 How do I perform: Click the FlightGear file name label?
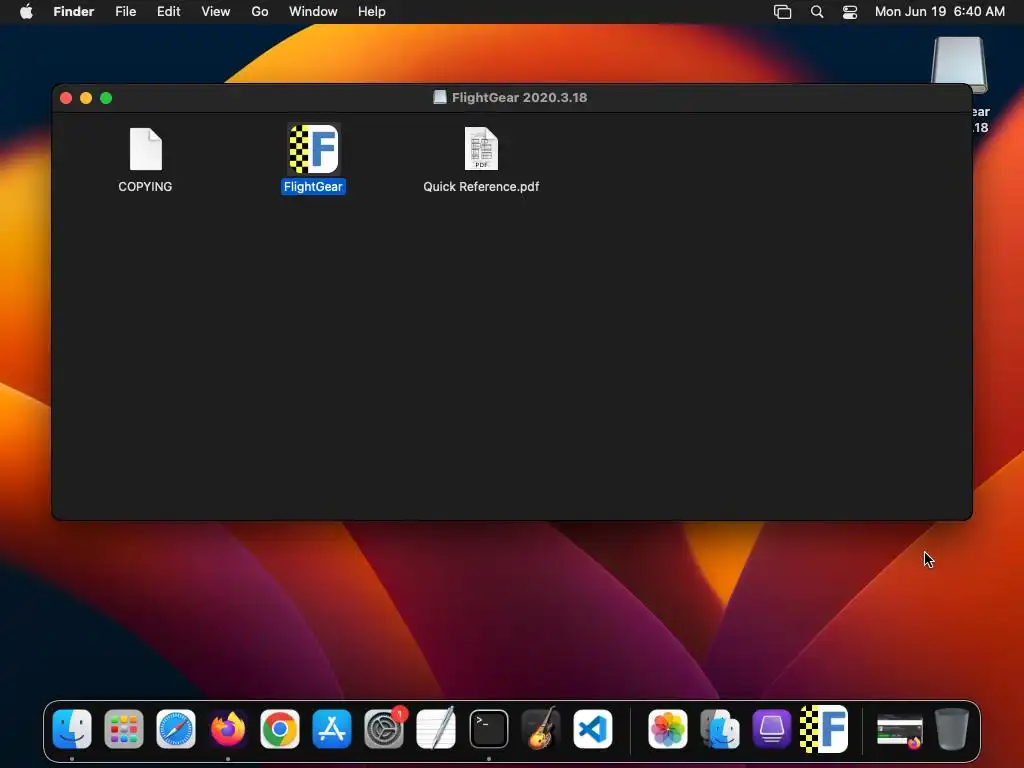coord(313,187)
